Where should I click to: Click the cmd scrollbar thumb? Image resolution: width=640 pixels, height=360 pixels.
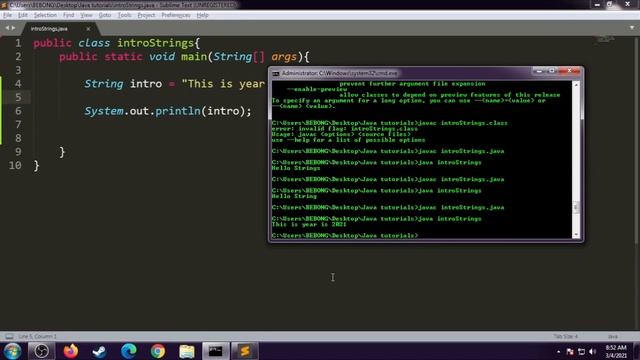pyautogui.click(x=576, y=207)
